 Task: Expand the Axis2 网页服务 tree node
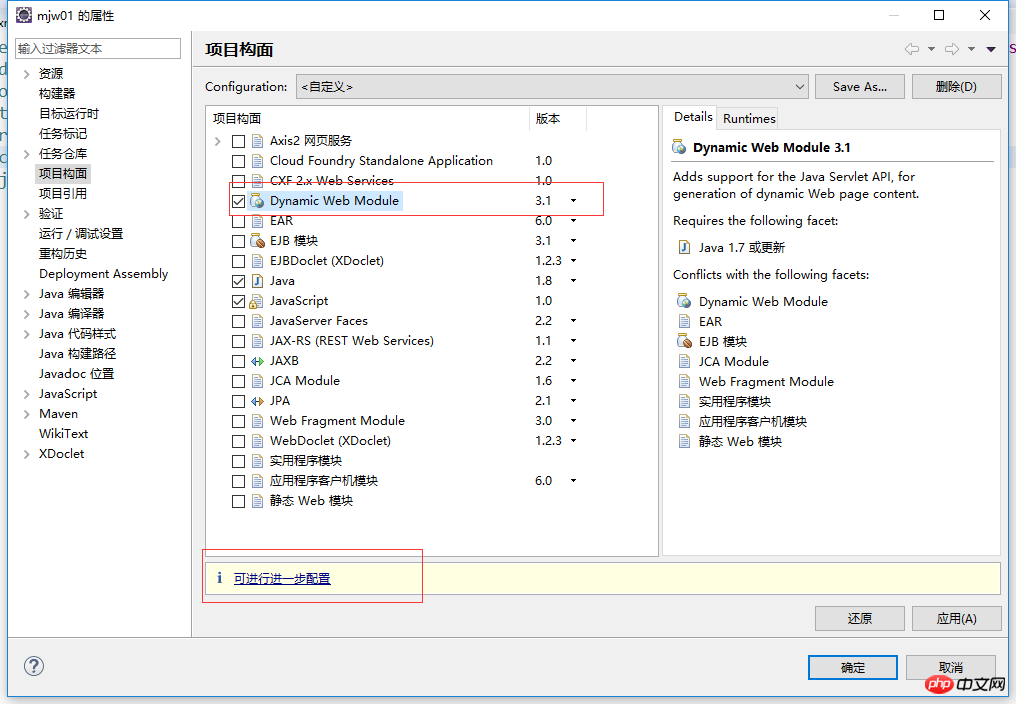click(x=218, y=141)
